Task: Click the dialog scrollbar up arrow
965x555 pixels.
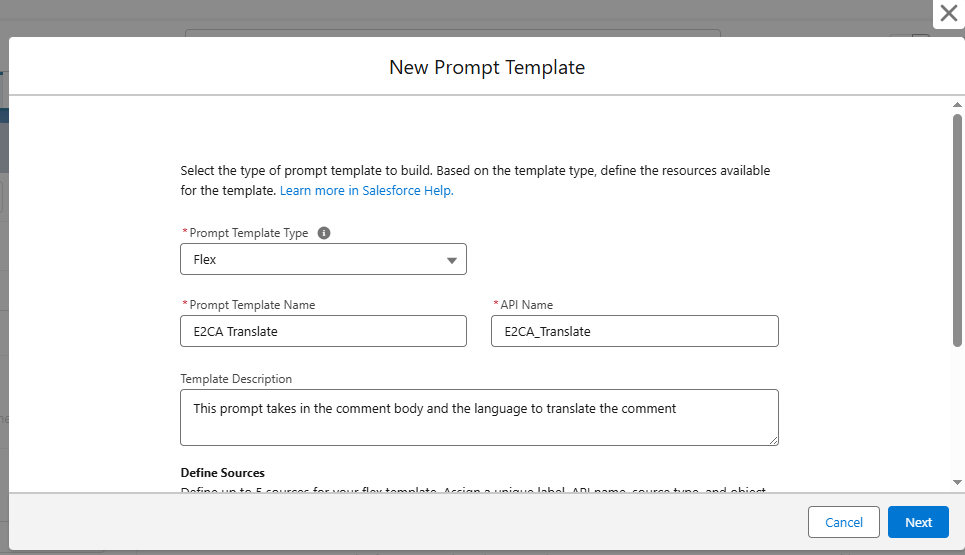Action: click(957, 105)
